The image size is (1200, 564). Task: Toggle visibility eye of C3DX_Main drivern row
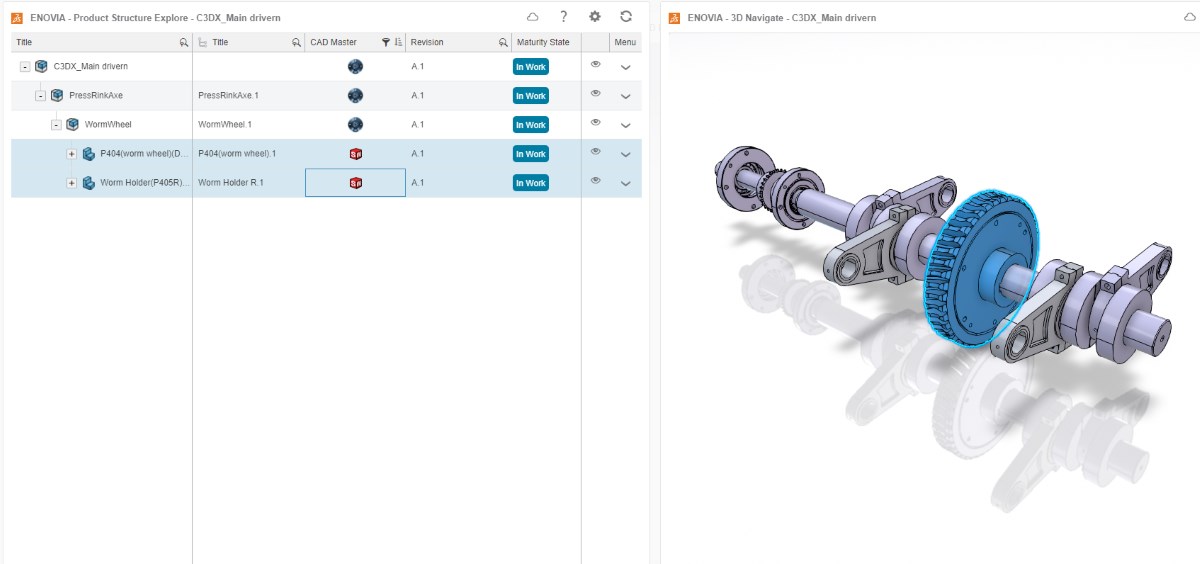pos(595,64)
